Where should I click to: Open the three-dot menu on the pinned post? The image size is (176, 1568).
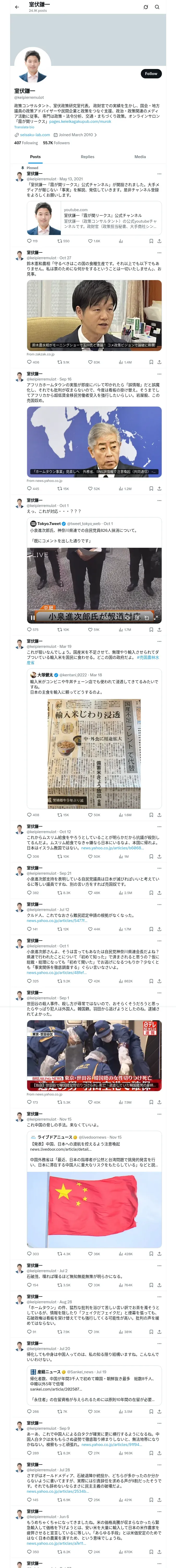coord(159,174)
